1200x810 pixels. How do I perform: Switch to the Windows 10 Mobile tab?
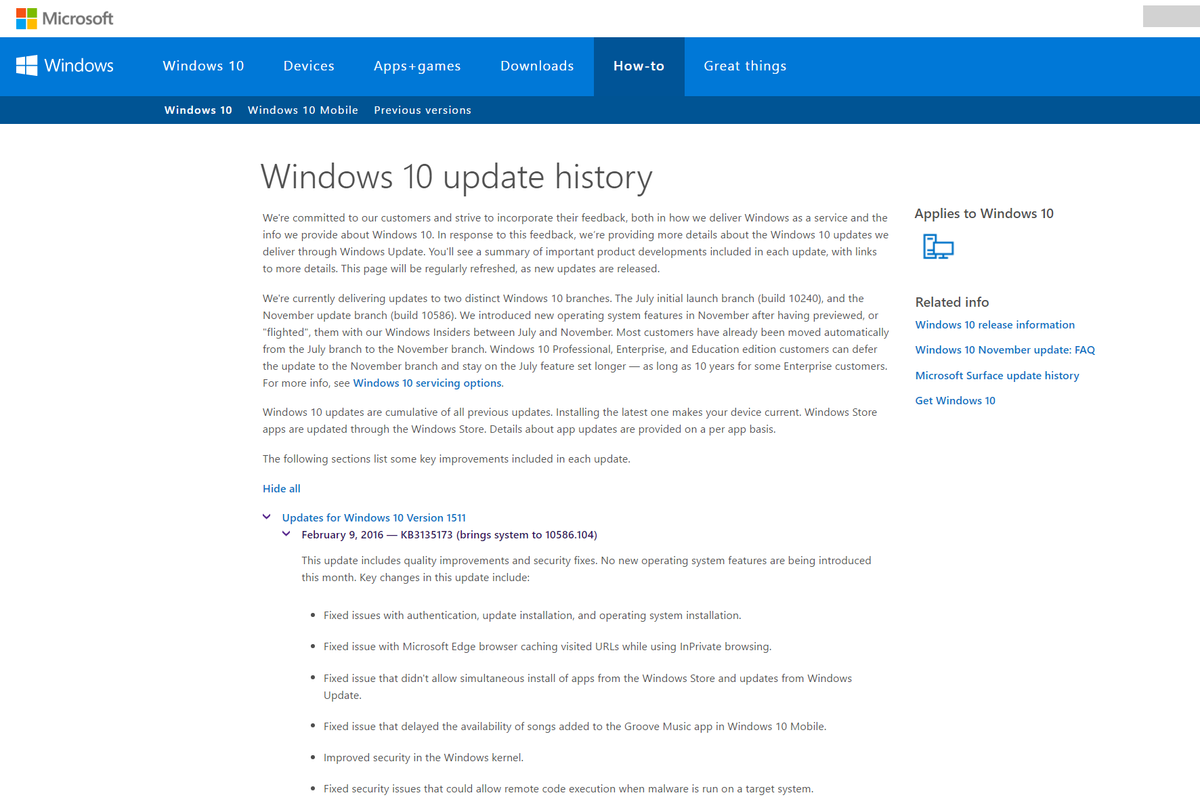point(302,110)
